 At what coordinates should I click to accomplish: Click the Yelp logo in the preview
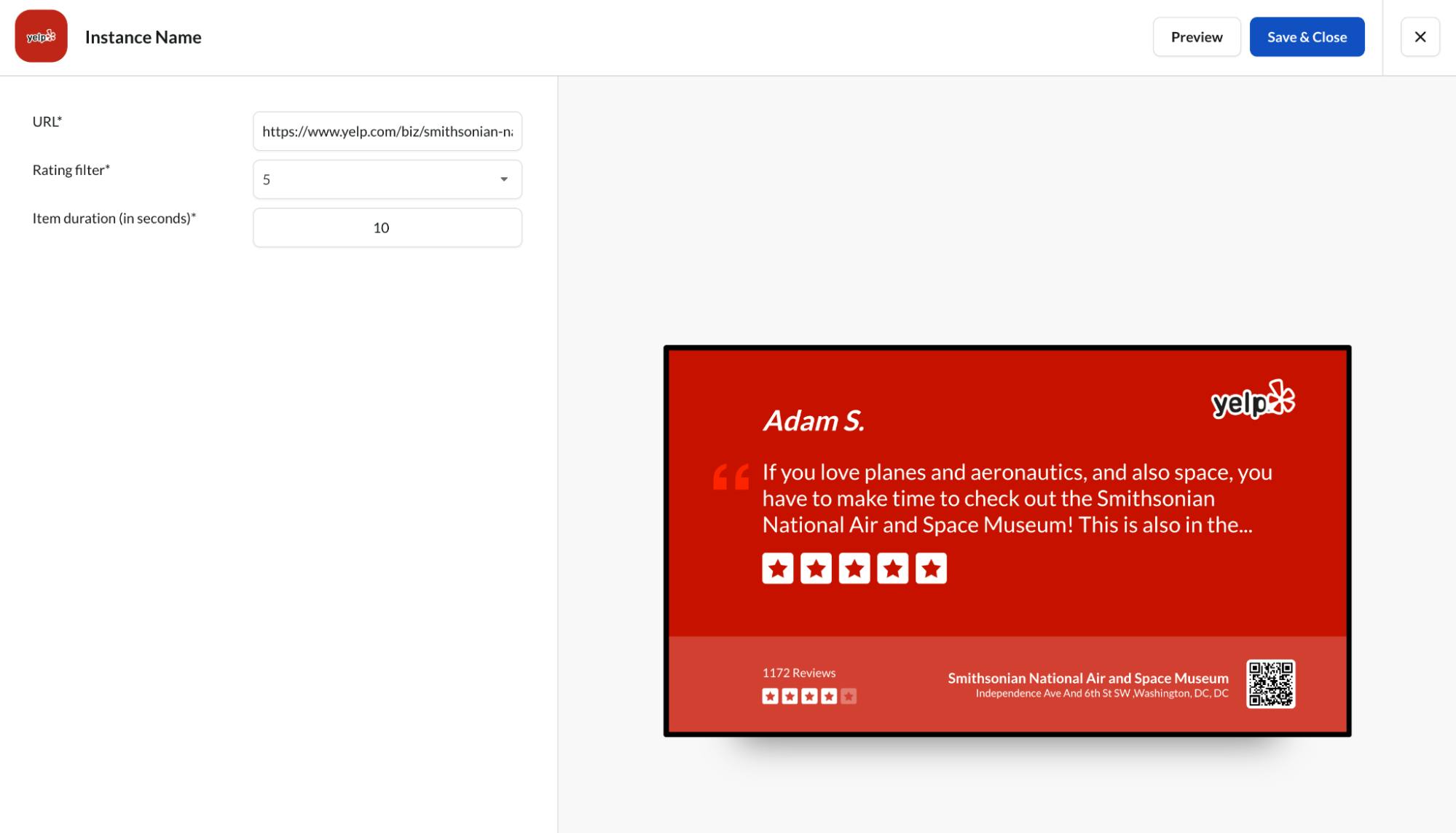(x=1253, y=399)
